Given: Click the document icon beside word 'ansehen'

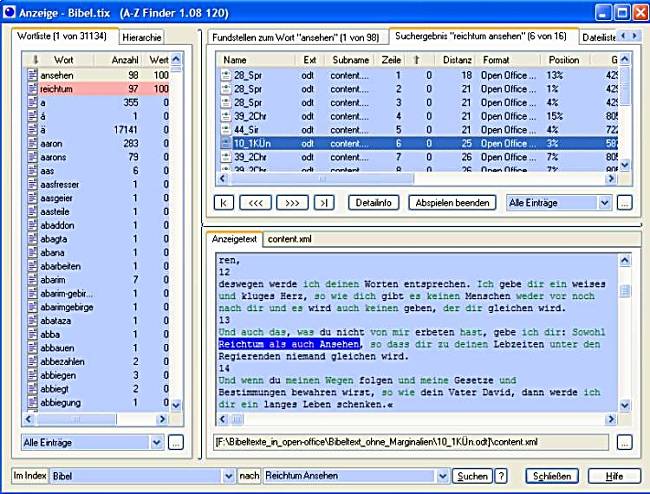Looking at the screenshot, I should pyautogui.click(x=32, y=75).
